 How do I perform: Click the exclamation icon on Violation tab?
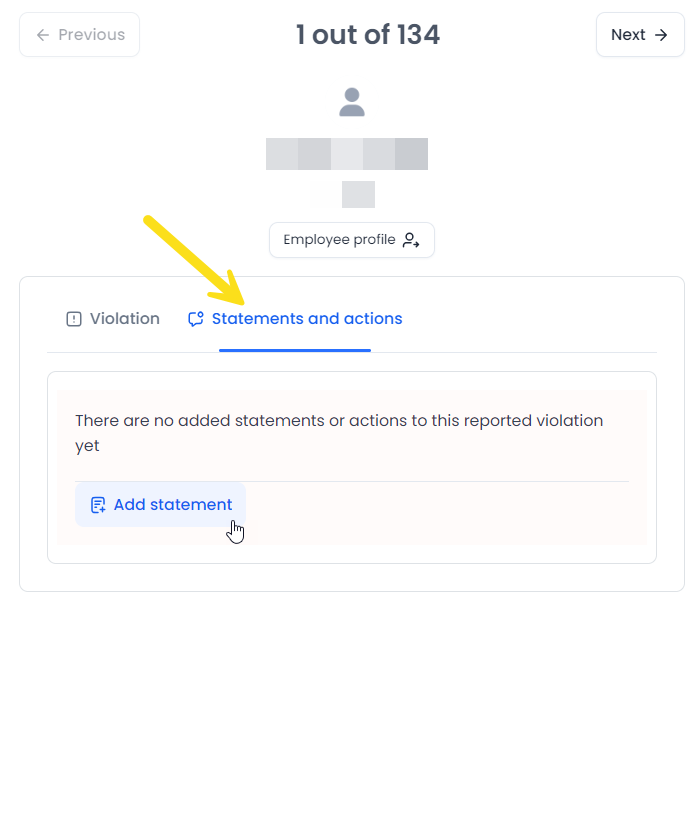(x=74, y=319)
